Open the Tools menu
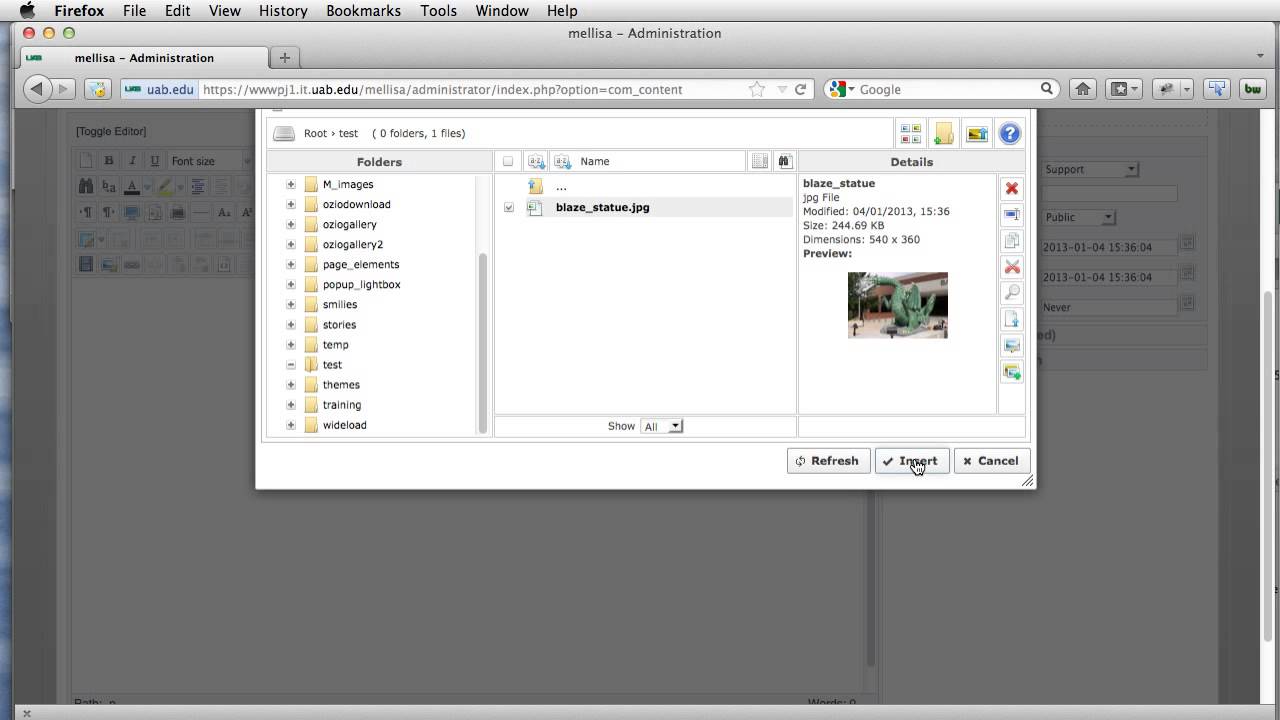Viewport: 1280px width, 720px height. (438, 11)
